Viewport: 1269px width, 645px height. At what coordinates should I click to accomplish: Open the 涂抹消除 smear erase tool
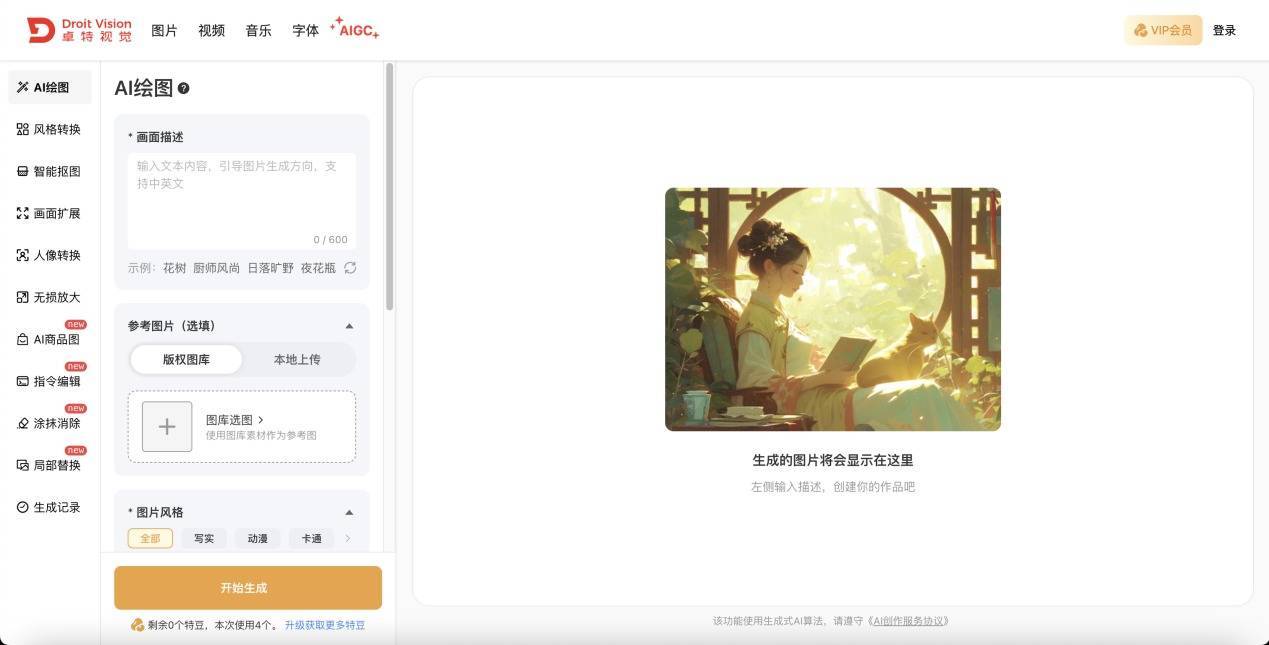tap(49, 423)
